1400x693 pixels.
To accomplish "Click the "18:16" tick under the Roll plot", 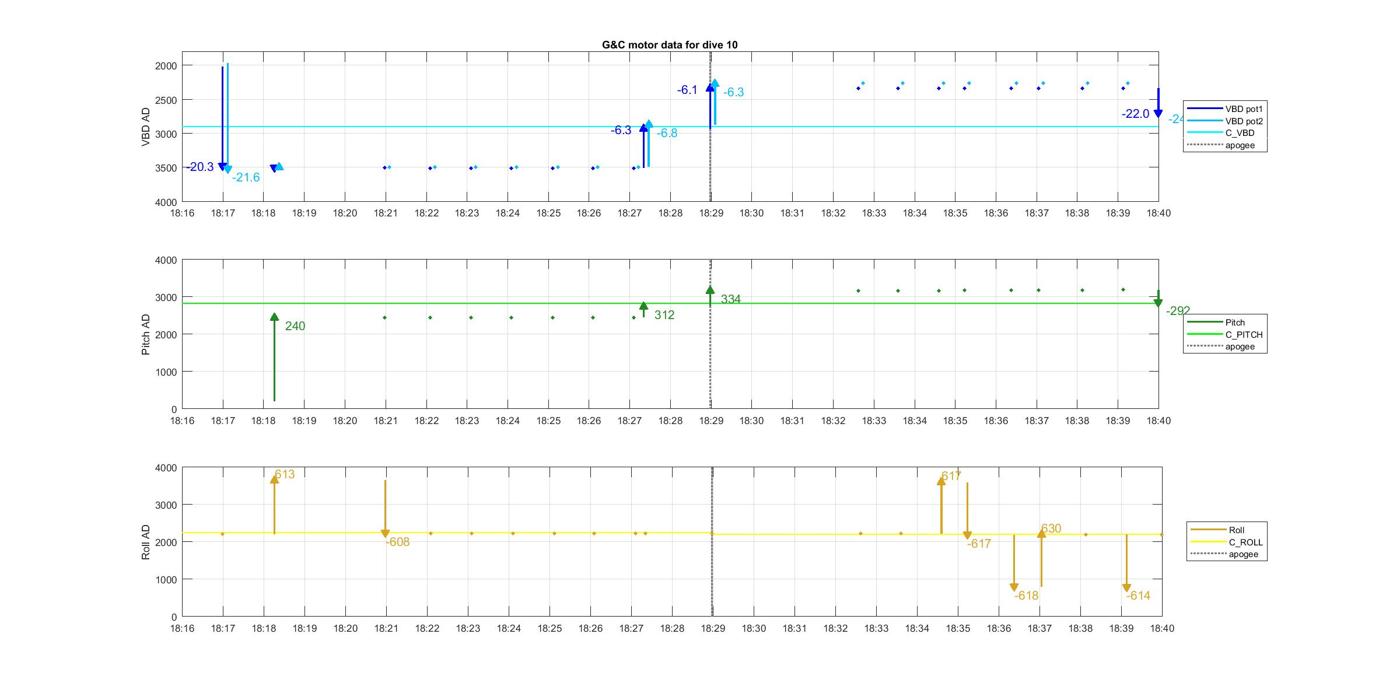I will click(182, 629).
